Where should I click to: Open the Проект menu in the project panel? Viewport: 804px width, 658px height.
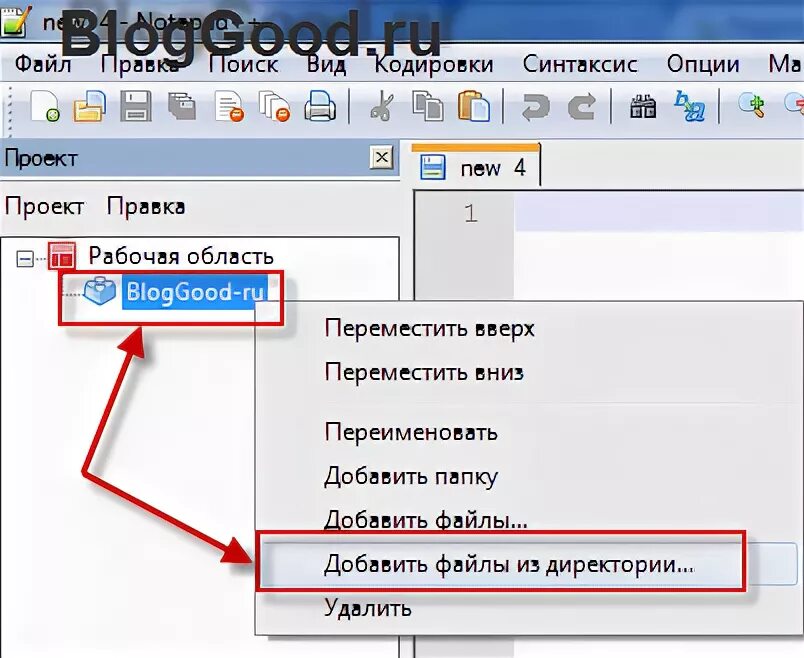point(44,207)
